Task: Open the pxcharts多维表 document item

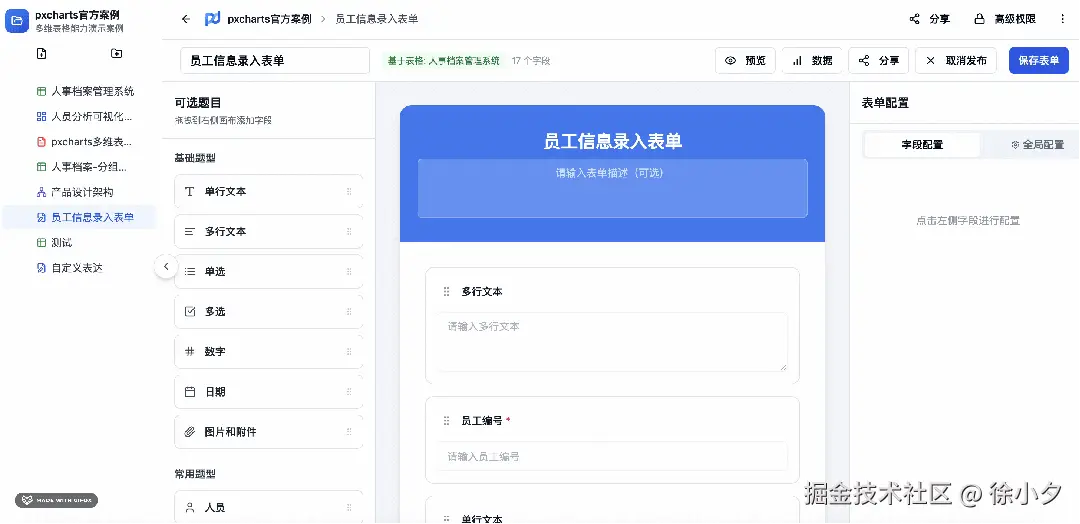Action: (x=79, y=142)
